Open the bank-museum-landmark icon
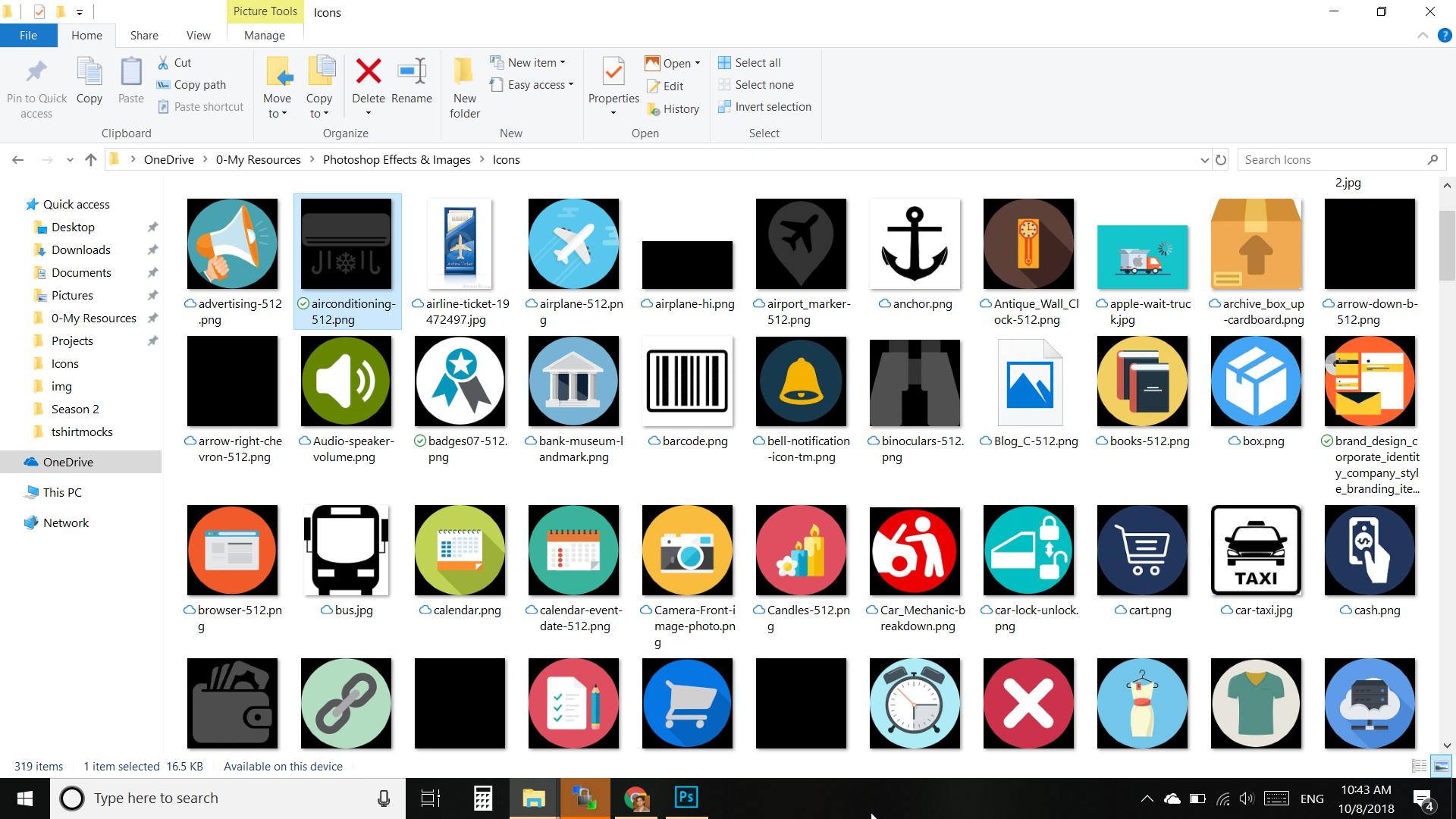This screenshot has width=1456, height=819. click(x=573, y=381)
